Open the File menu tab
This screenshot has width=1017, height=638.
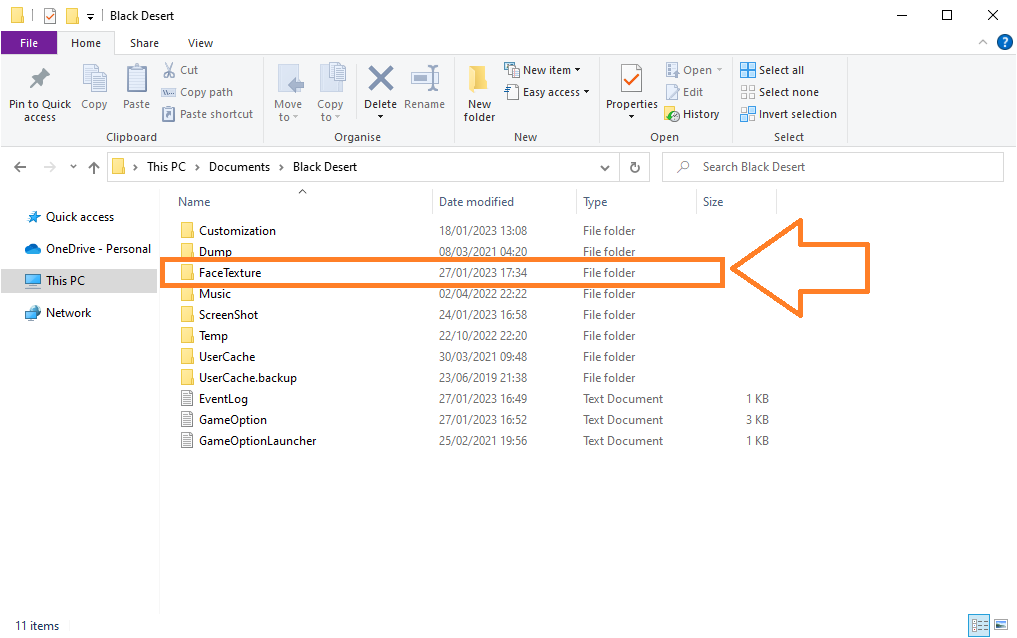point(29,43)
